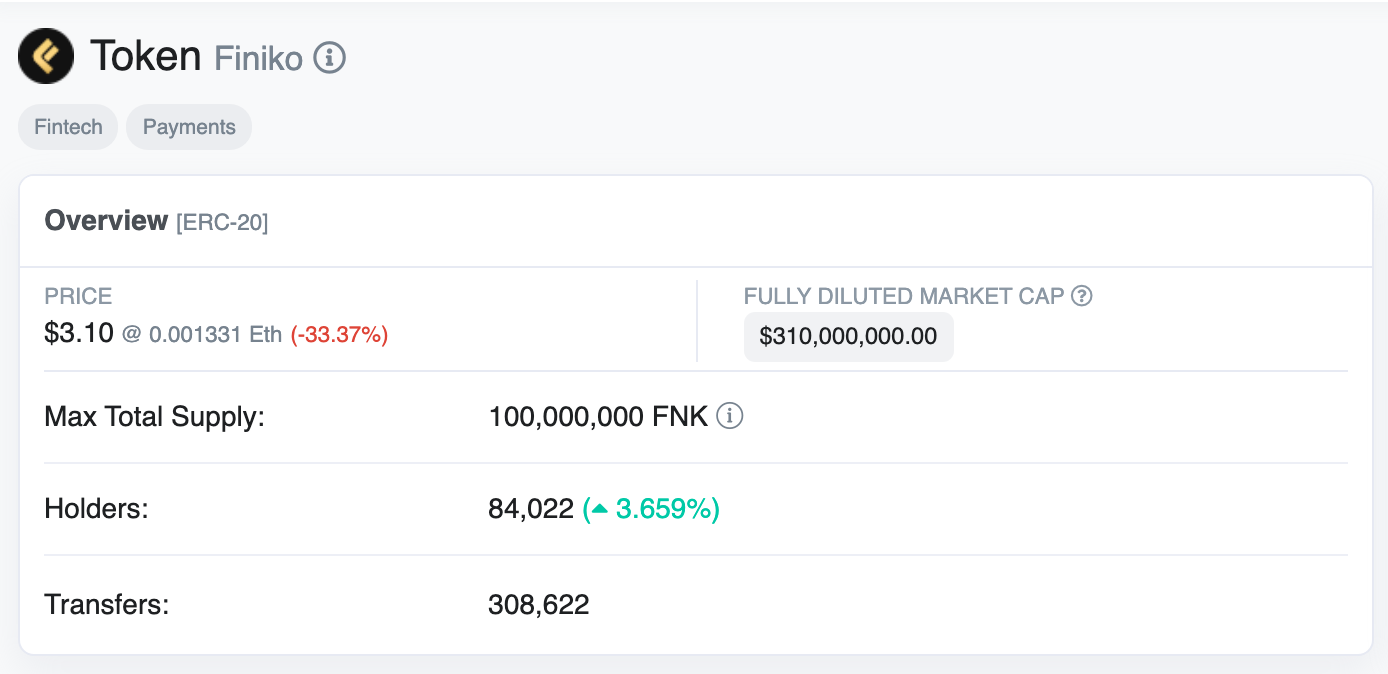Image resolution: width=1388 pixels, height=674 pixels.
Task: Select the Payments tag
Action: 189,127
